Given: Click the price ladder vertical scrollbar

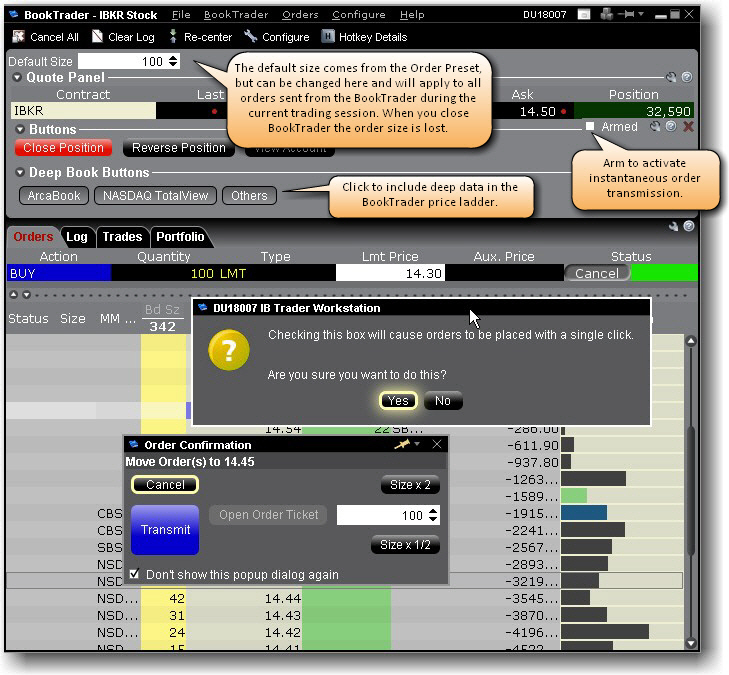Looking at the screenshot, I should [690, 490].
